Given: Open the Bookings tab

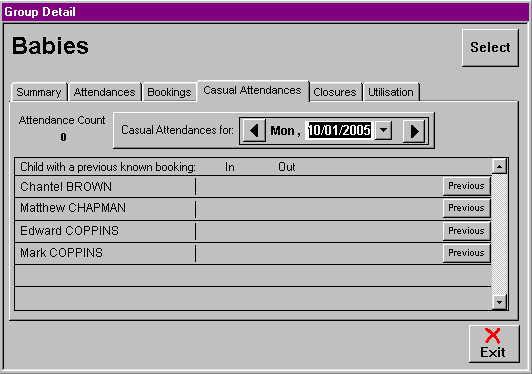Looking at the screenshot, I should (169, 92).
